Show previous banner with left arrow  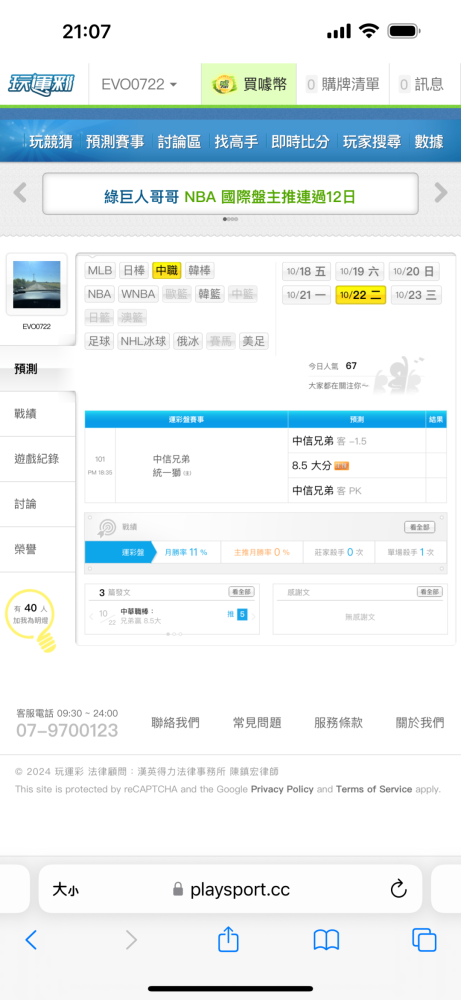20,193
